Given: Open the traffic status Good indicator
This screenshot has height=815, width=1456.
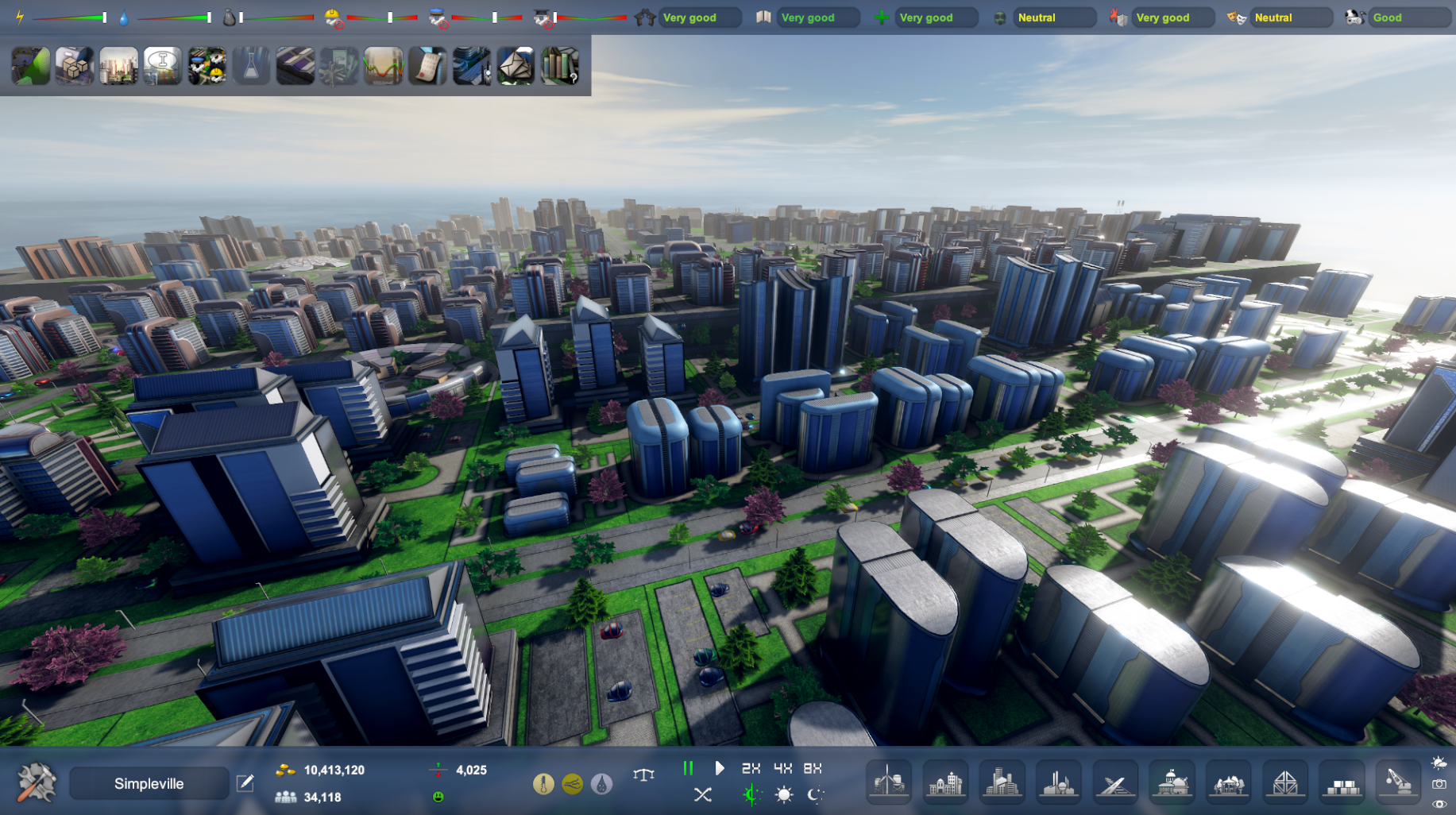Looking at the screenshot, I should [x=1410, y=17].
